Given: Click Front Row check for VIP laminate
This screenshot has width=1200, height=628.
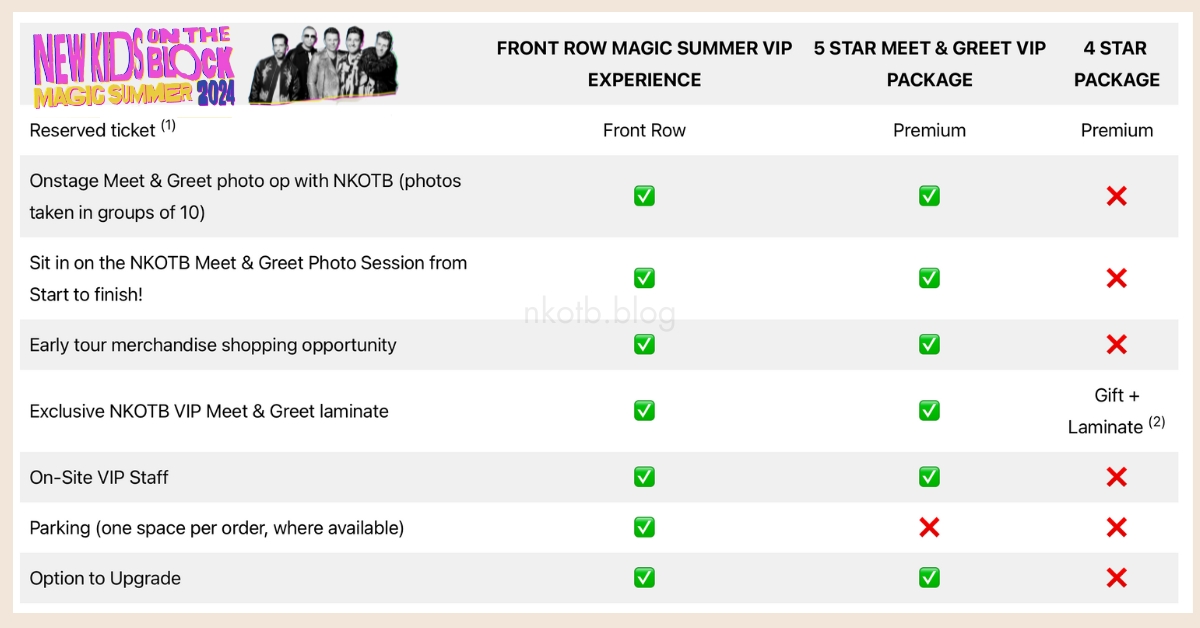Looking at the screenshot, I should click(644, 410).
